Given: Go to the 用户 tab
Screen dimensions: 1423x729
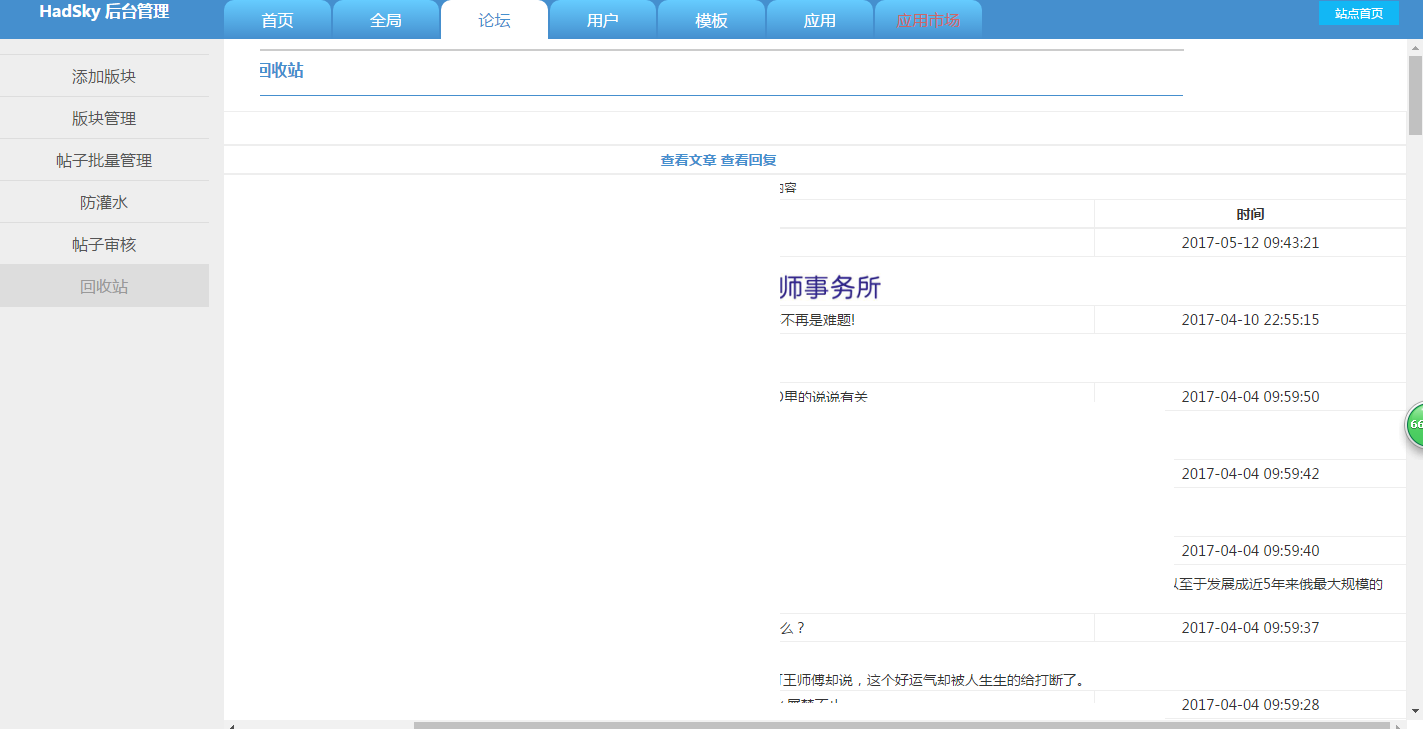Looking at the screenshot, I should coord(602,20).
